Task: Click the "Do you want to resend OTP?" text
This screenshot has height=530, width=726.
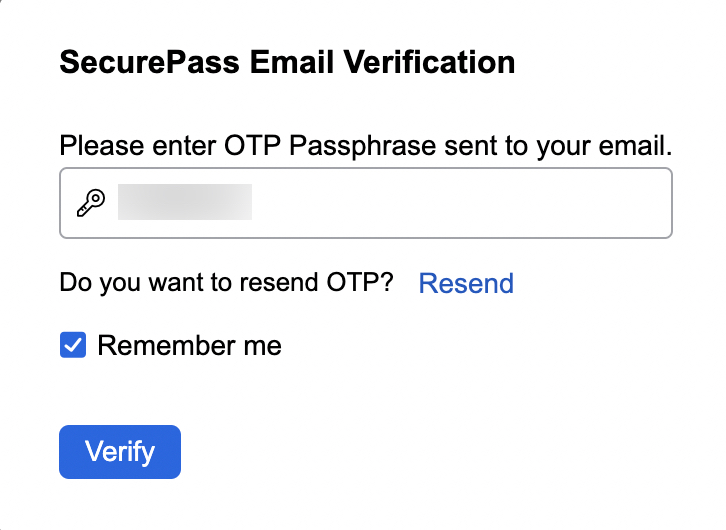Action: [x=227, y=283]
